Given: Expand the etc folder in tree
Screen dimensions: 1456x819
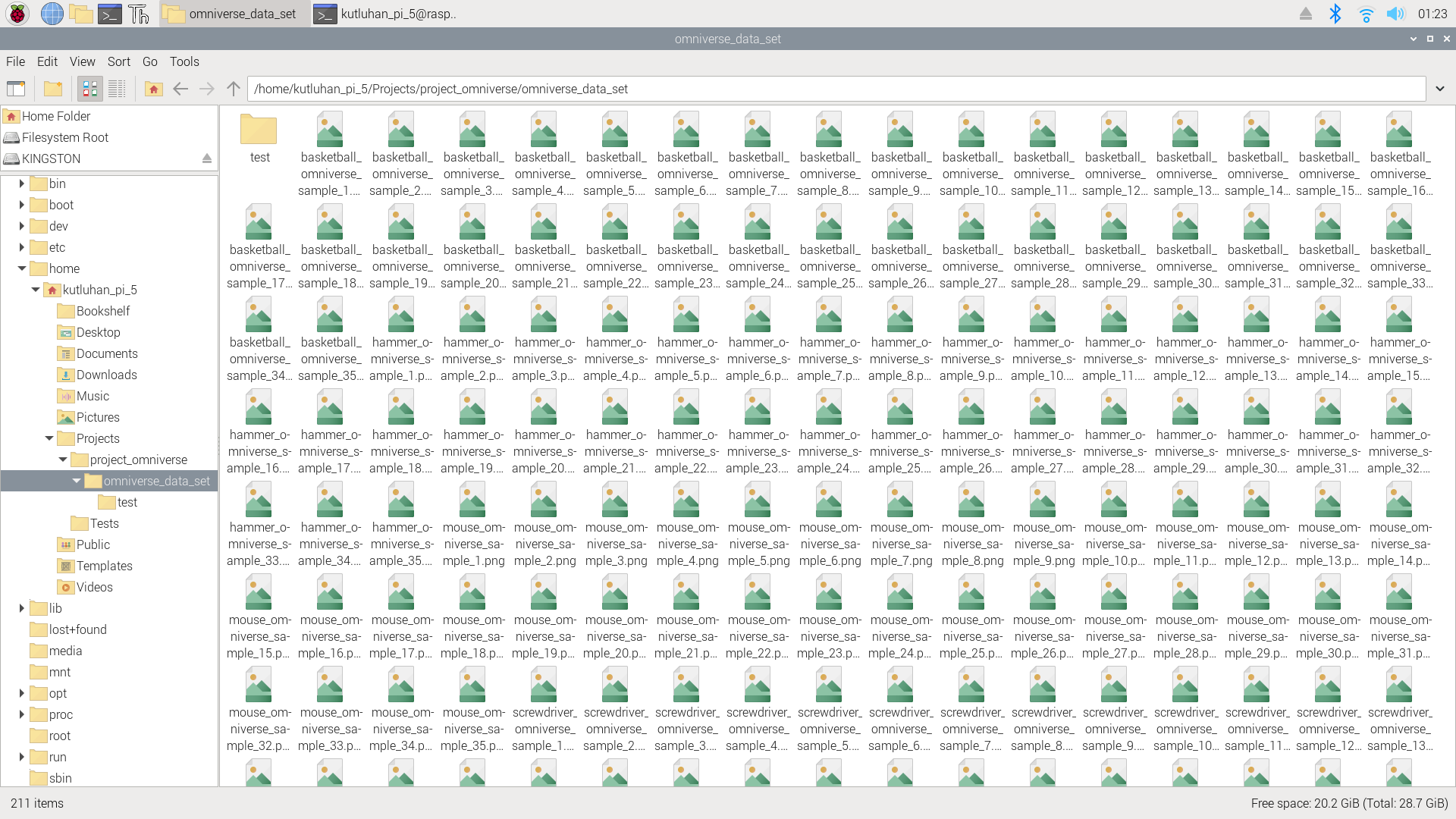Looking at the screenshot, I should point(21,247).
